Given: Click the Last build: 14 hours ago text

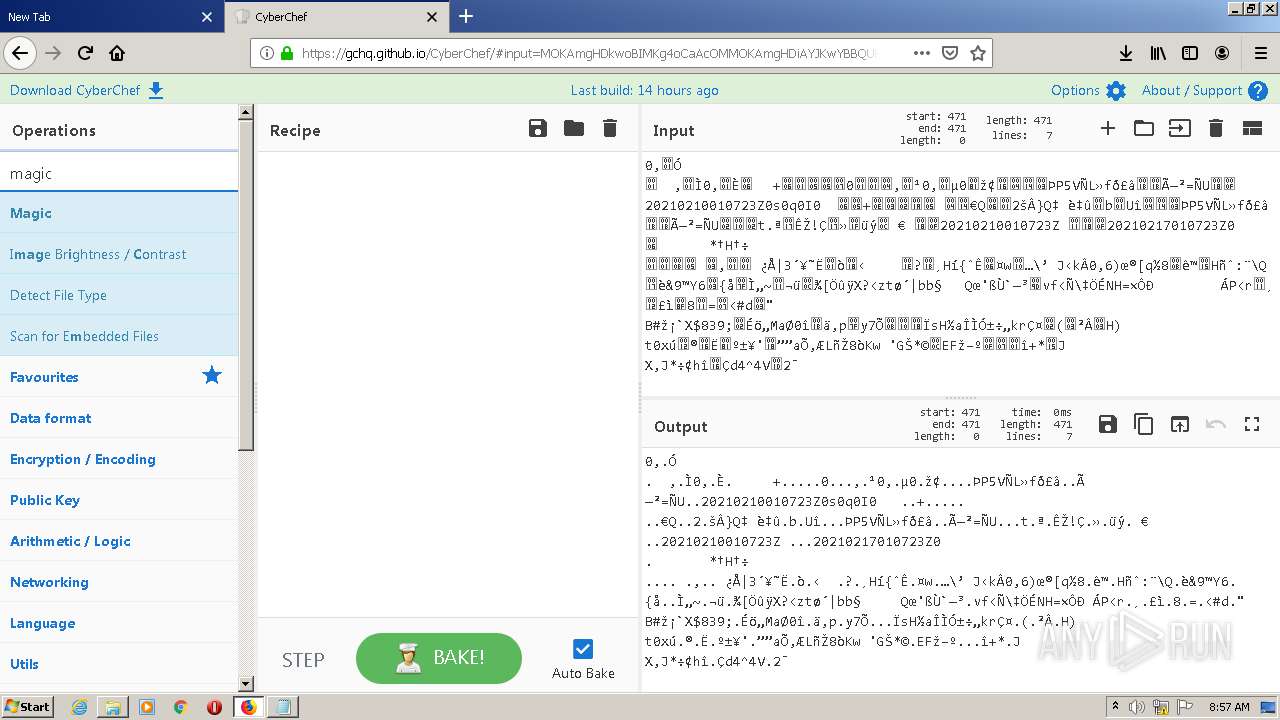Looking at the screenshot, I should [x=645, y=90].
